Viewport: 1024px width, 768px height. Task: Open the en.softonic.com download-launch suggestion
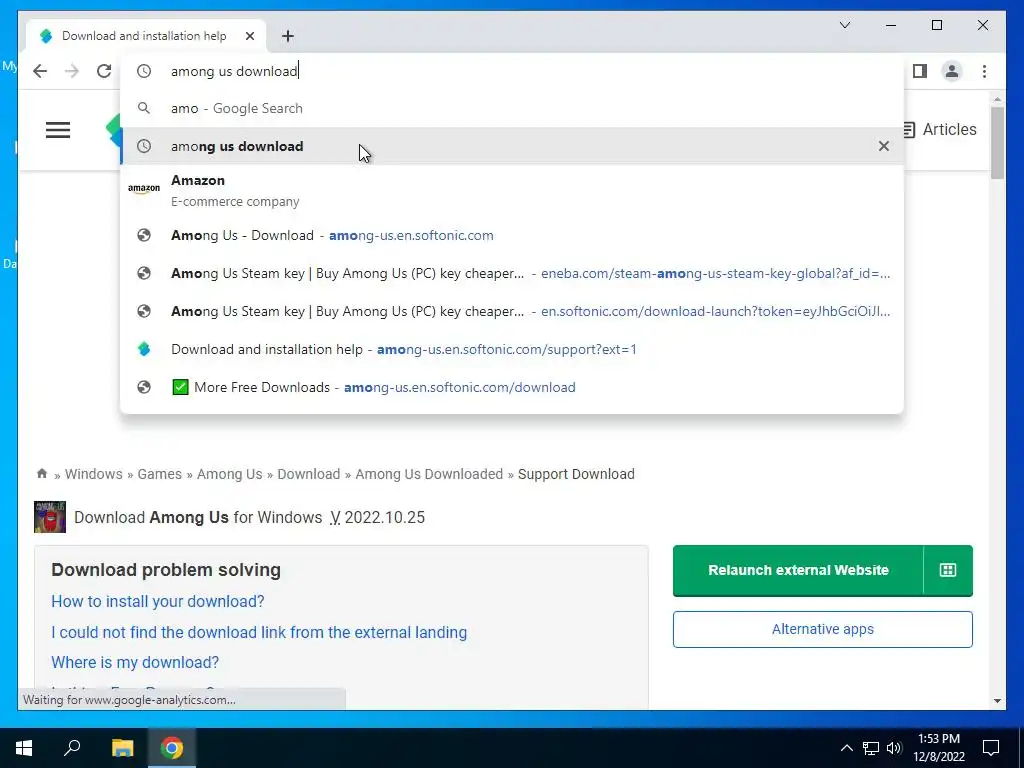[512, 312]
